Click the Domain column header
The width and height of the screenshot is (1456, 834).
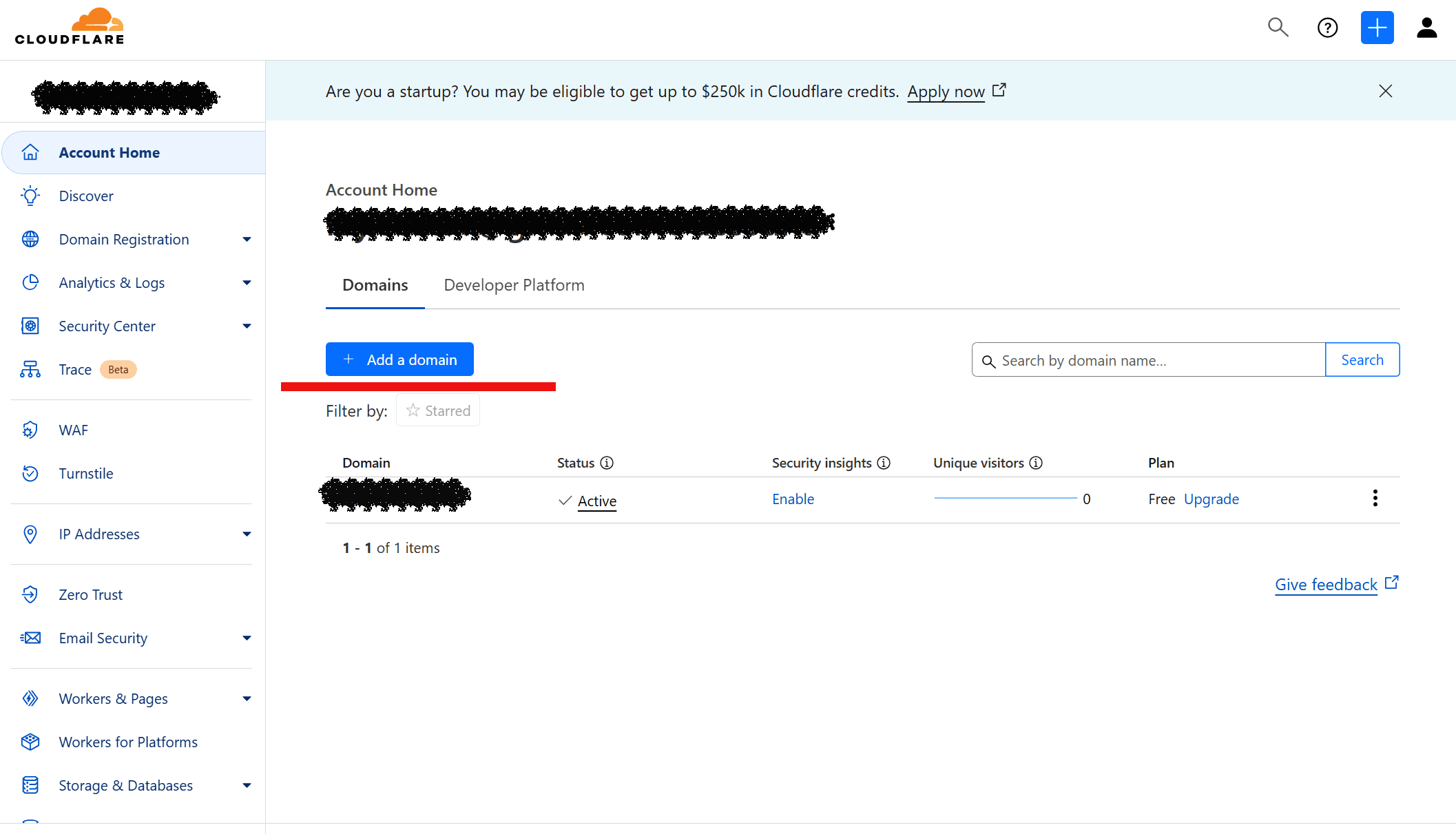[366, 463]
